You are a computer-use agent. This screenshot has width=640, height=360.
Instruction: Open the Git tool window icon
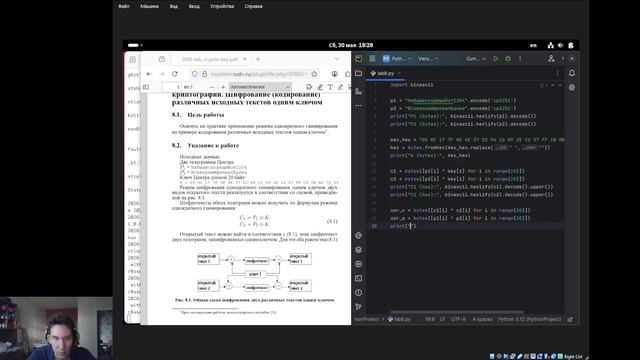(x=358, y=307)
